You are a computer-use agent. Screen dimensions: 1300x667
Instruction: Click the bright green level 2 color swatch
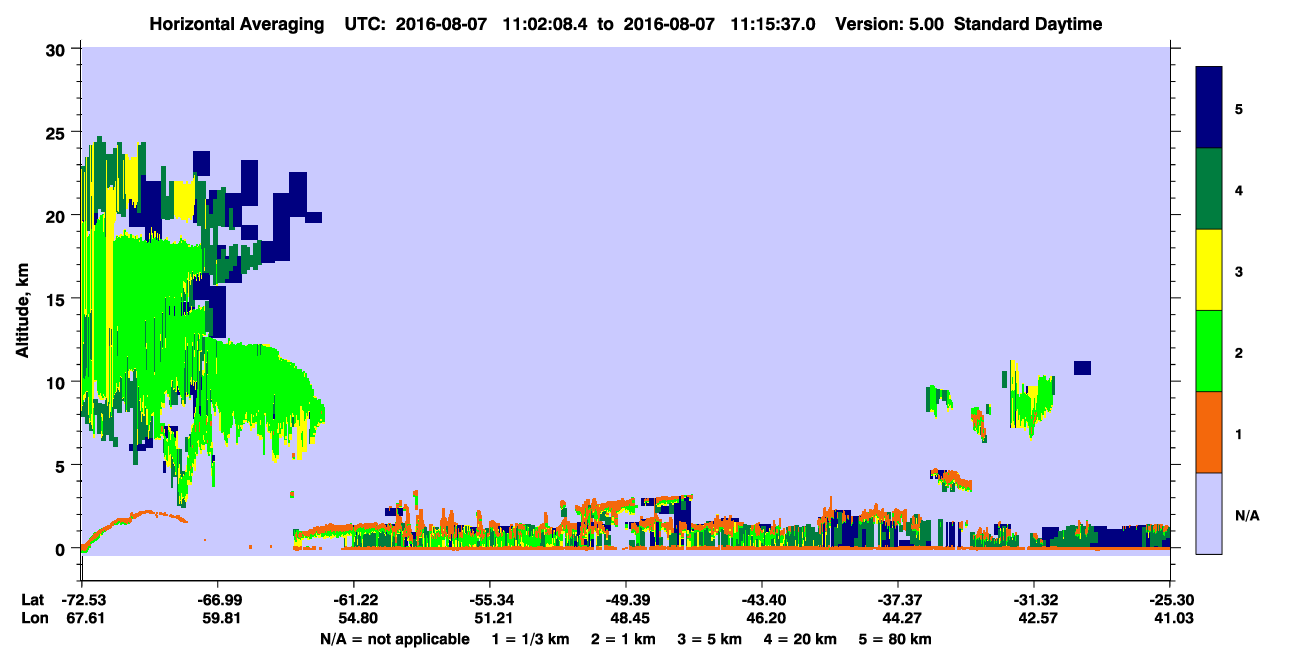(x=1209, y=351)
